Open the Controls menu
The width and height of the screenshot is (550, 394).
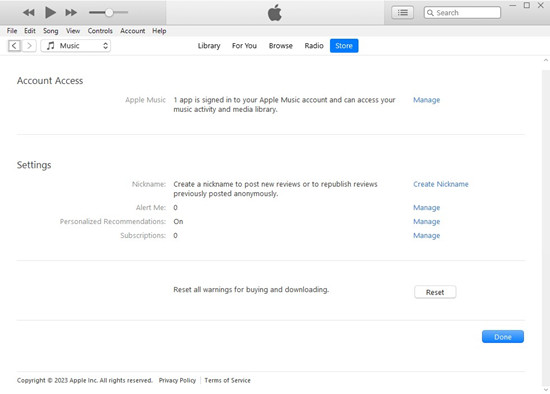tap(100, 31)
